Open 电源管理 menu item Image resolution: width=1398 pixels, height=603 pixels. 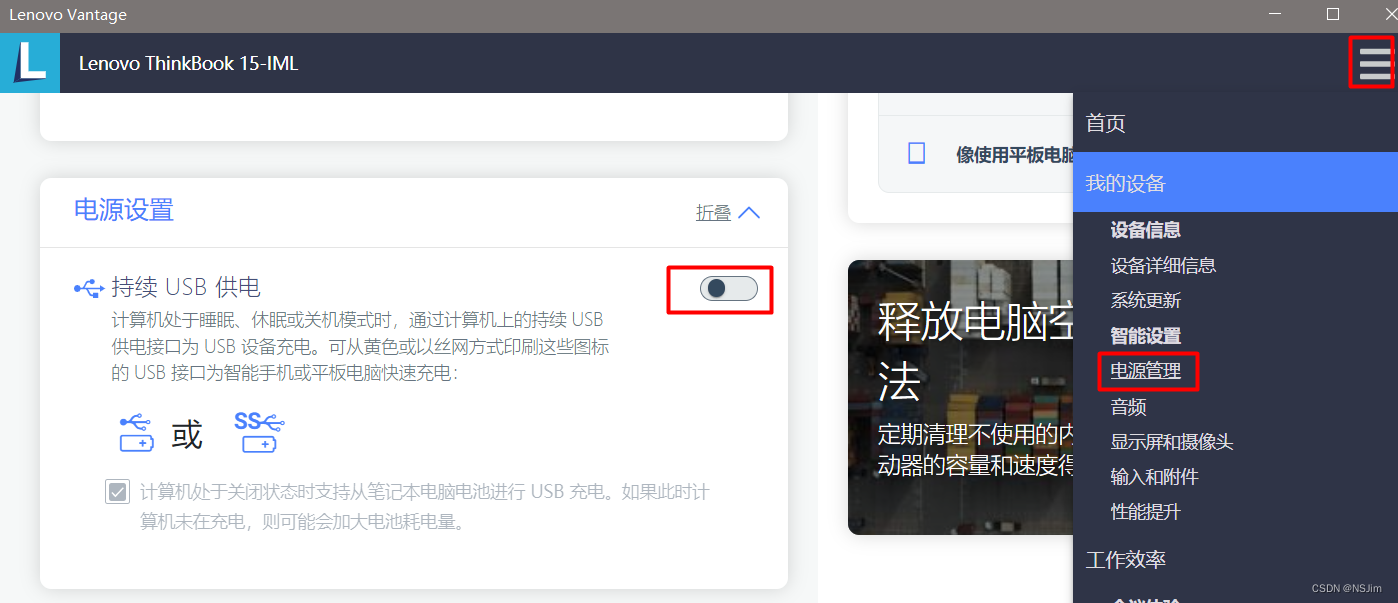coord(1146,371)
